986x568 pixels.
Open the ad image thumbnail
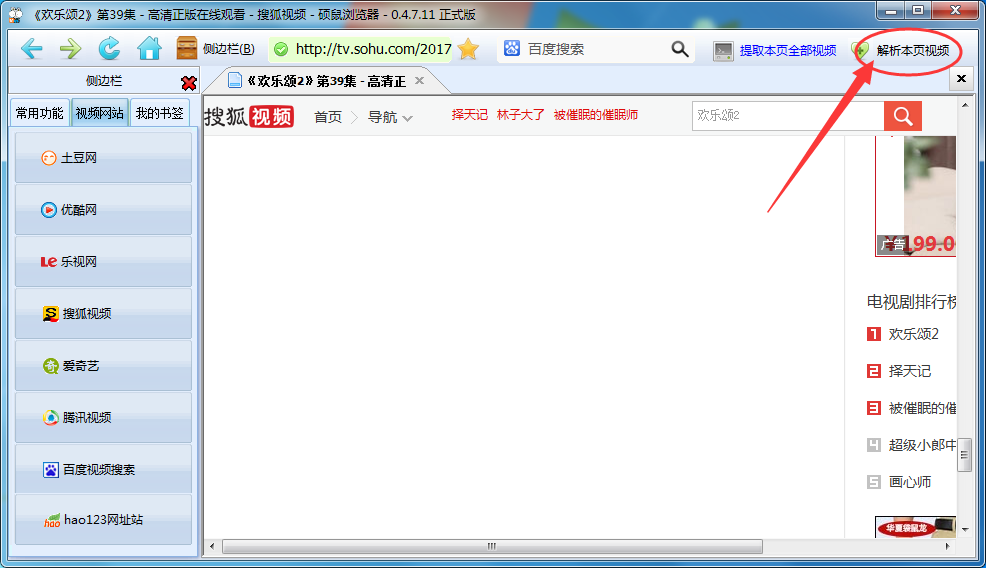click(916, 196)
